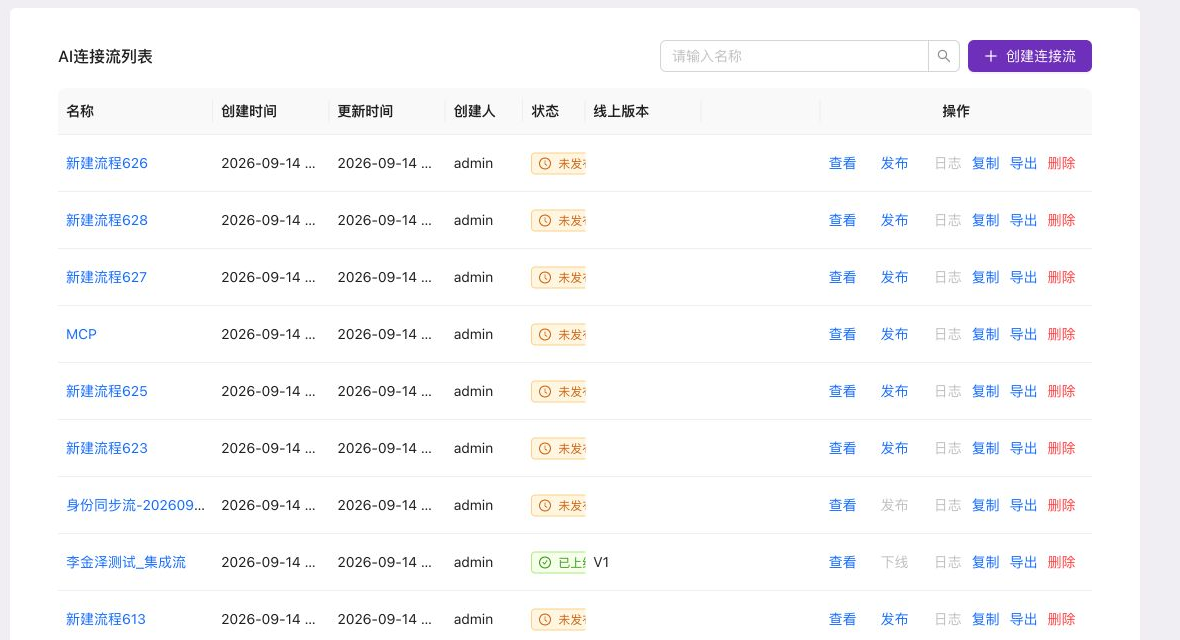This screenshot has height=640, width=1180.
Task: Click 删除 for the MCP row
Action: pos(1061,334)
